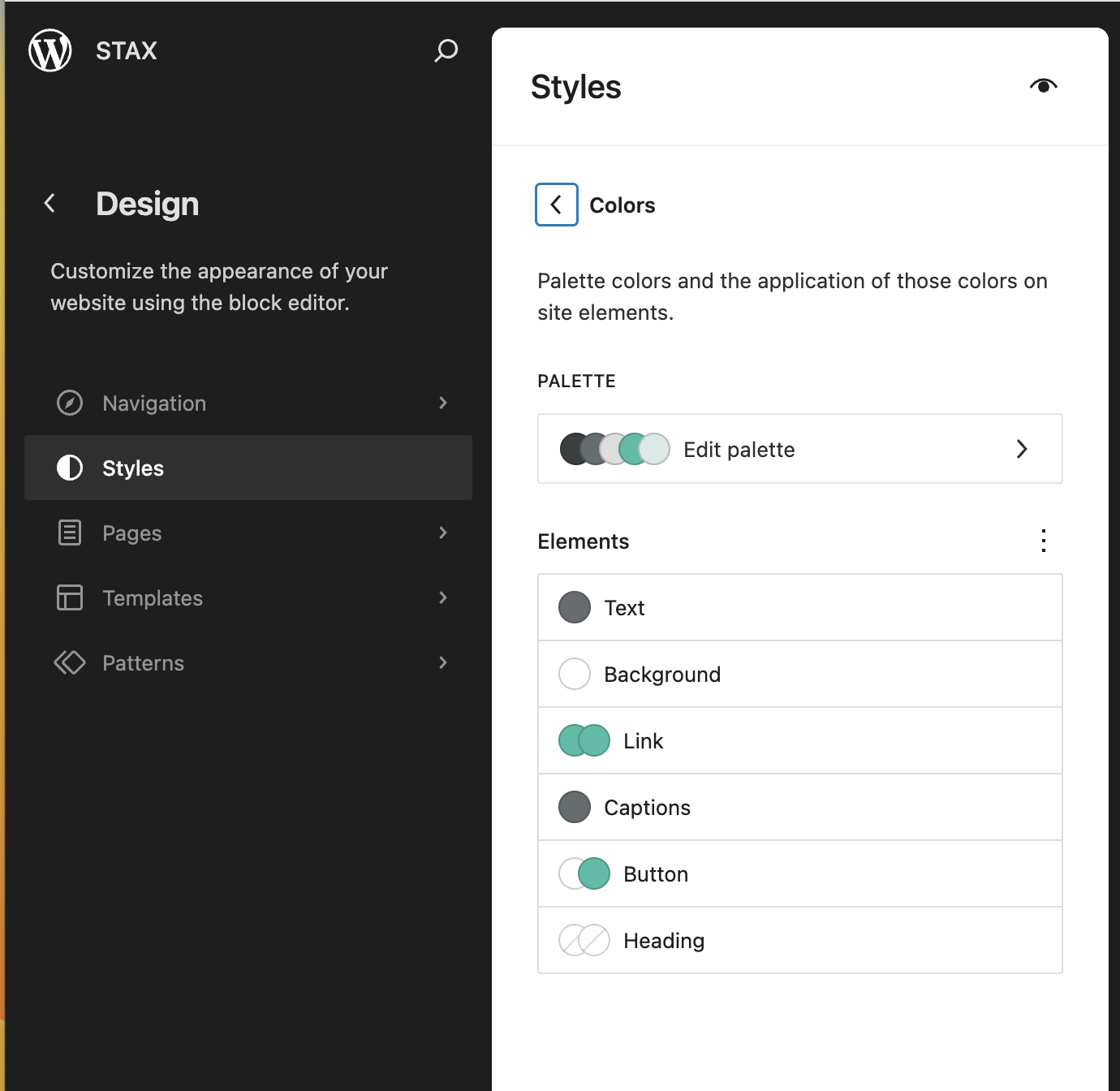The image size is (1120, 1091).
Task: Toggle the style book eye icon
Action: pos(1044,86)
